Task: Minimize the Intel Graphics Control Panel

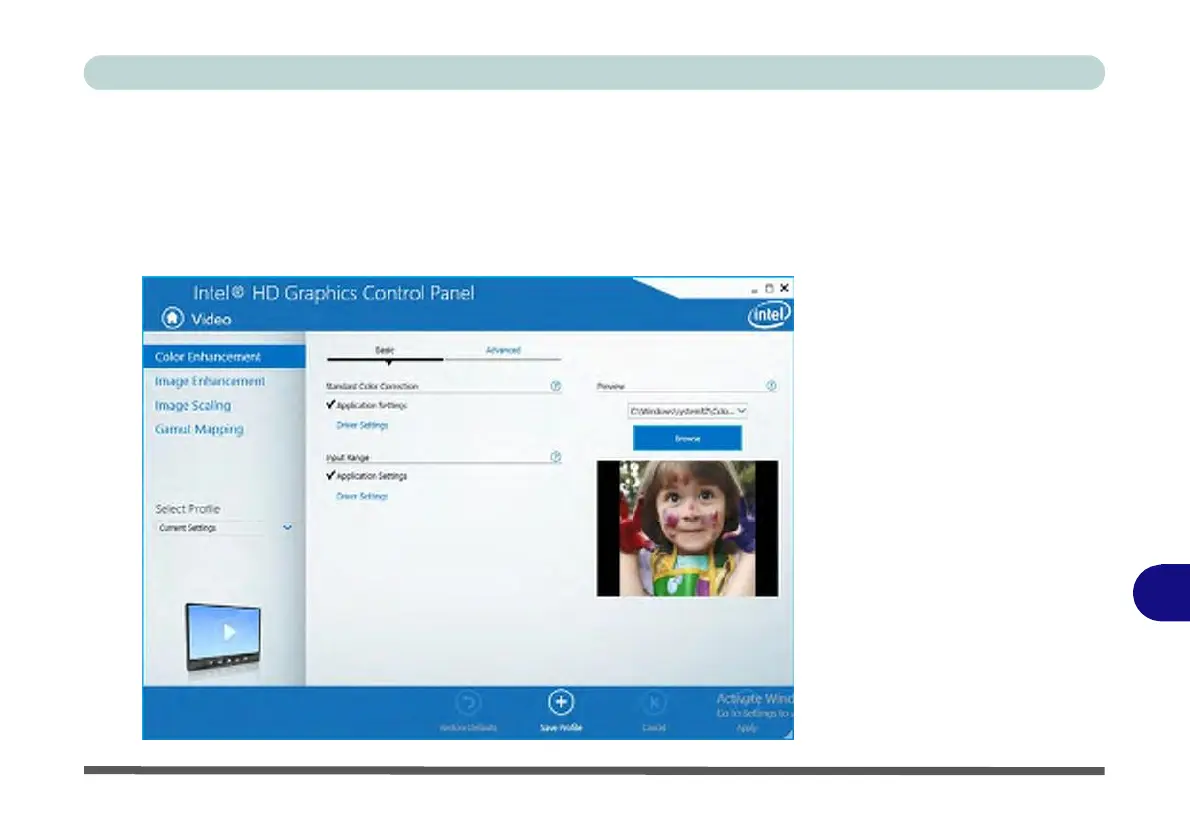Action: (754, 289)
